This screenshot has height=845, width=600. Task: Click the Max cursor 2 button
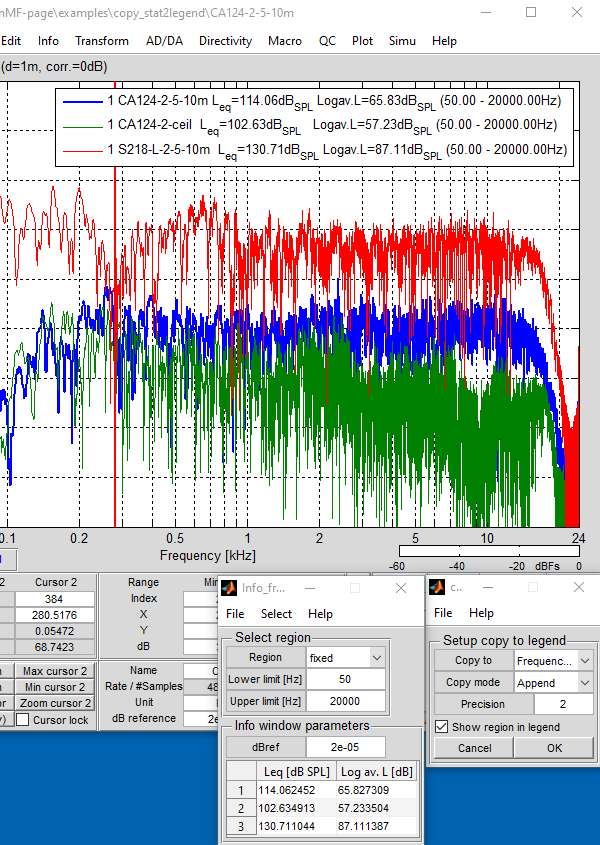point(55,671)
